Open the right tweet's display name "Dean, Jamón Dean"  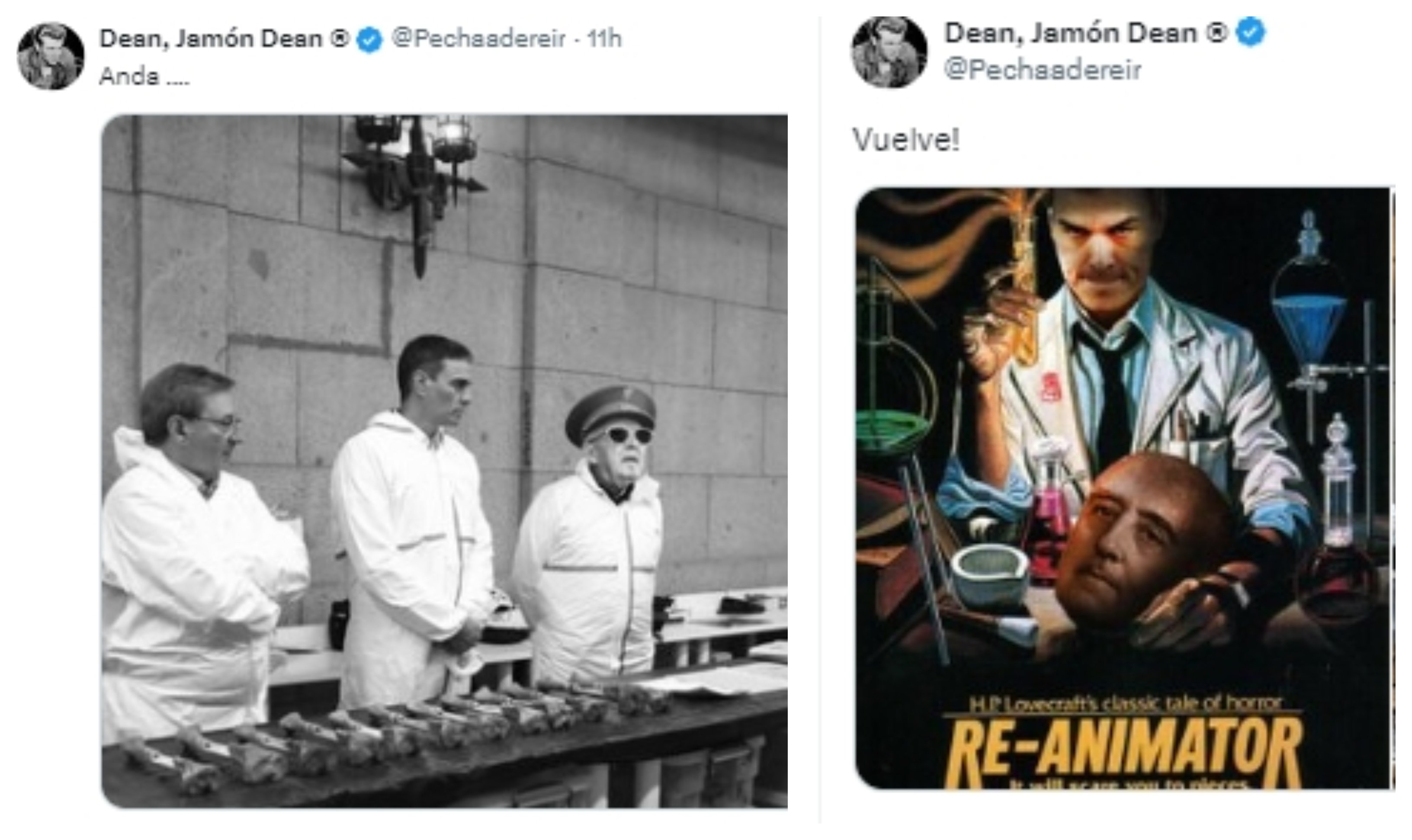(1071, 33)
